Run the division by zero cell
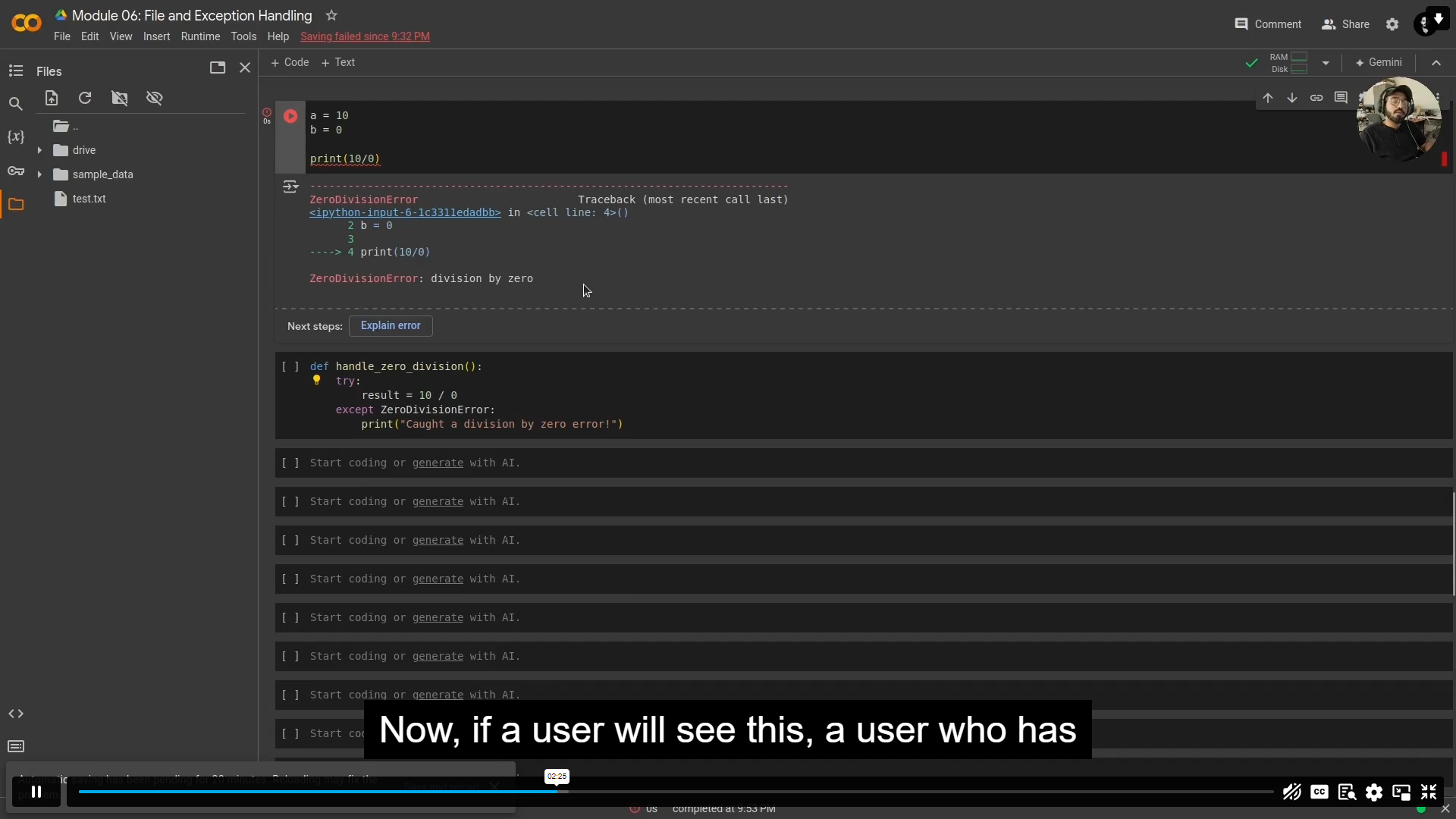 pos(290,116)
